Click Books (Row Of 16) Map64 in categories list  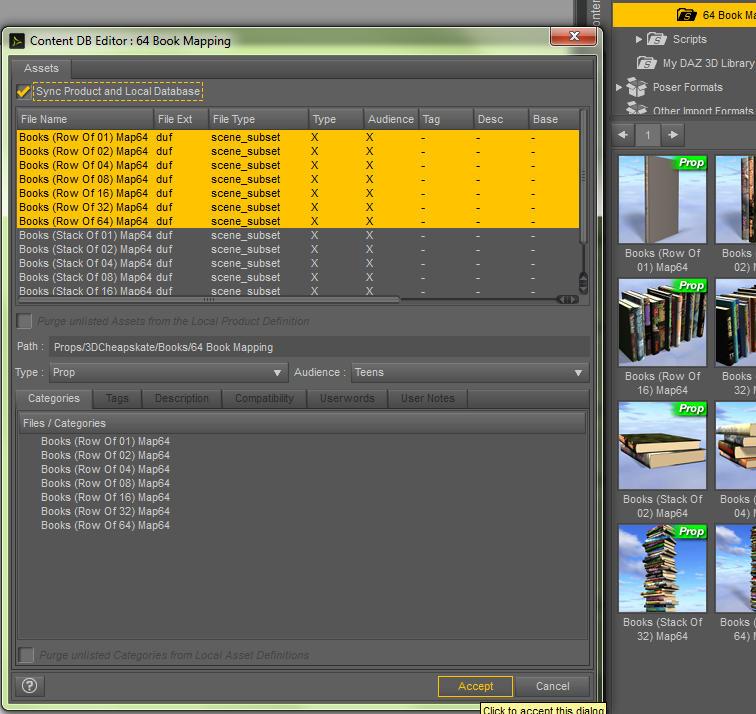[x=105, y=497]
